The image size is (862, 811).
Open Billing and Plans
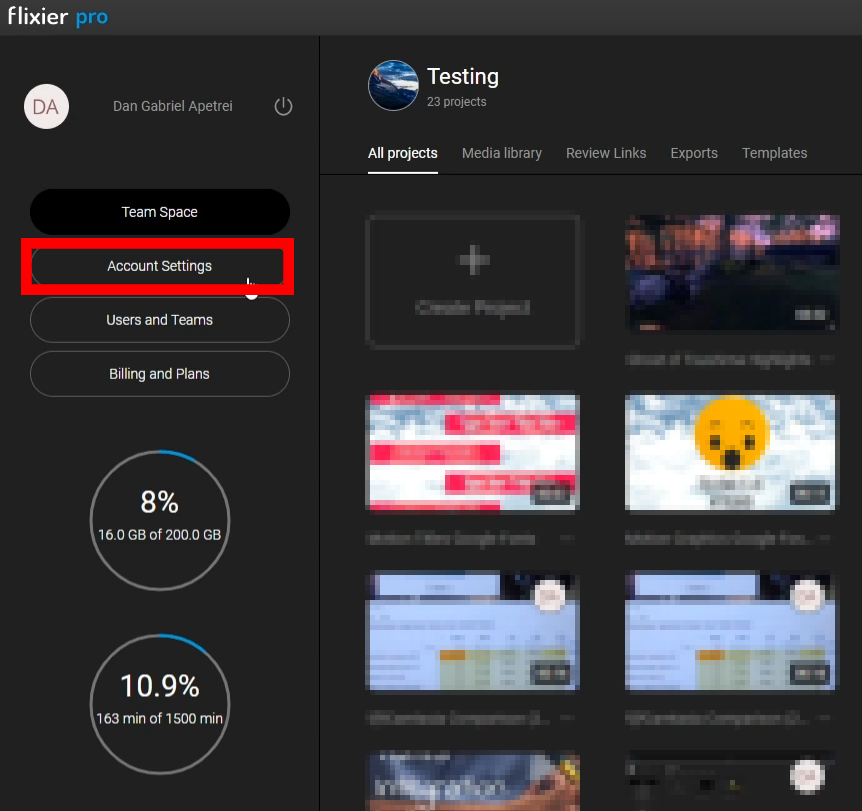point(159,374)
